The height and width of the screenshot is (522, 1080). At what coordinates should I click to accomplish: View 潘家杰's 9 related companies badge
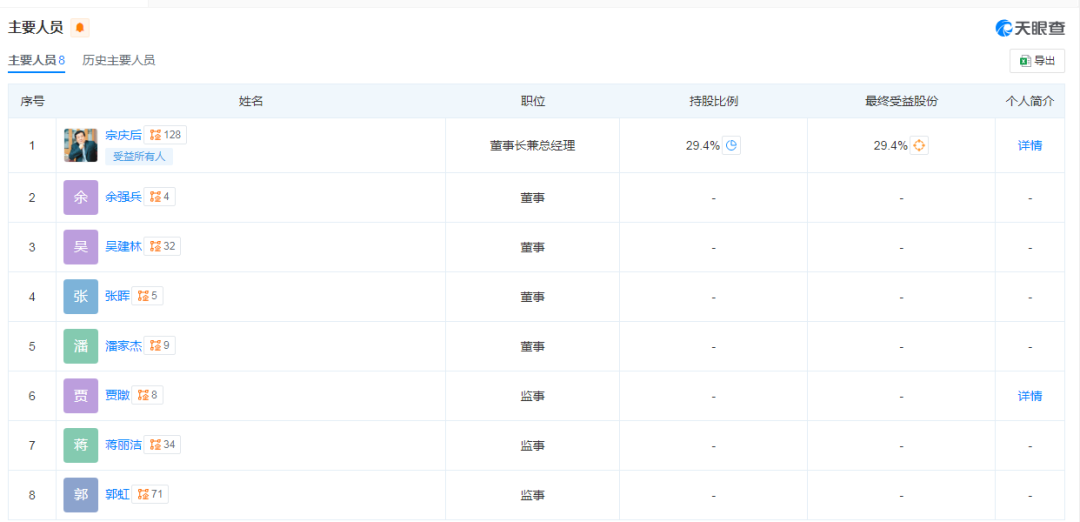[x=160, y=346]
